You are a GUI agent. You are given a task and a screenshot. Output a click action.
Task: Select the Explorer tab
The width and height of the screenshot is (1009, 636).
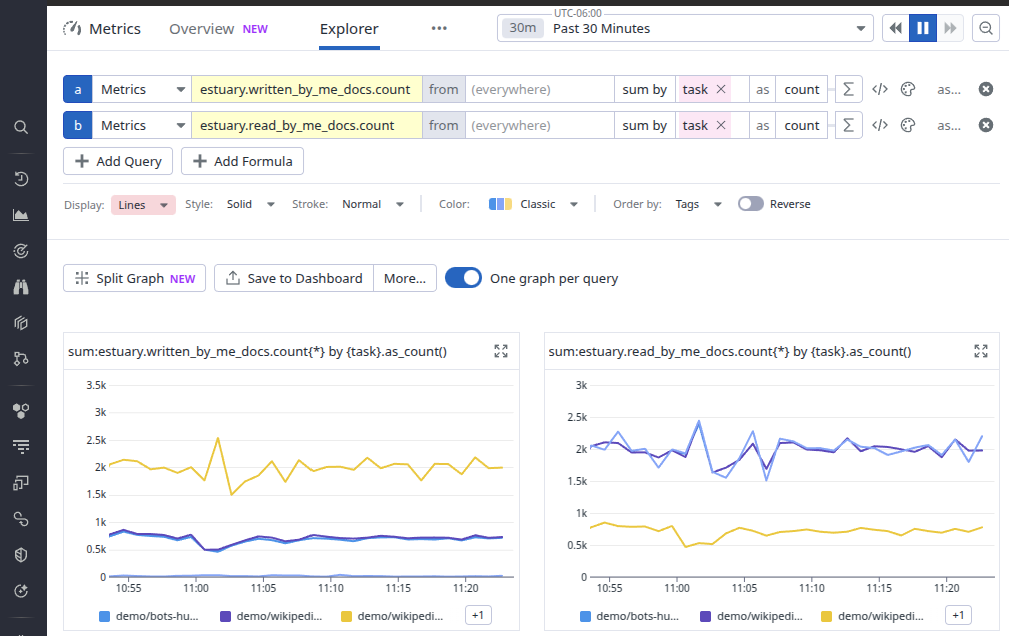(349, 29)
